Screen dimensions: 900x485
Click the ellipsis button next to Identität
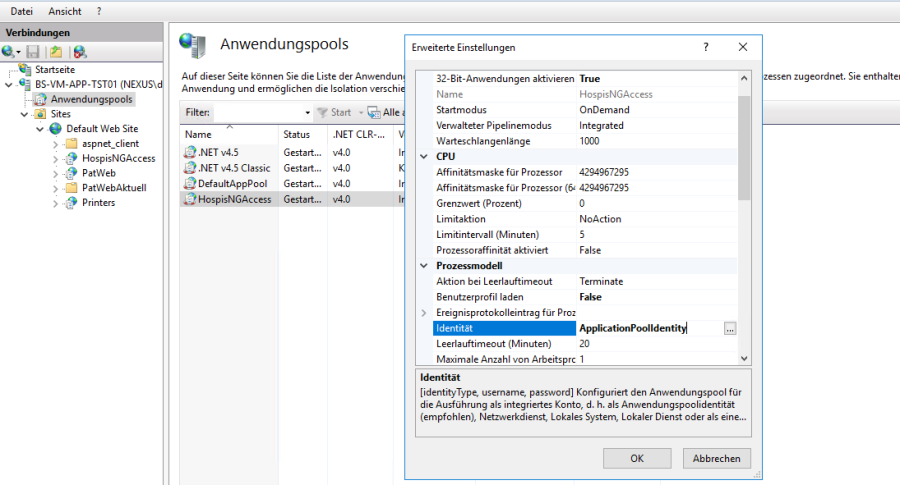(730, 328)
